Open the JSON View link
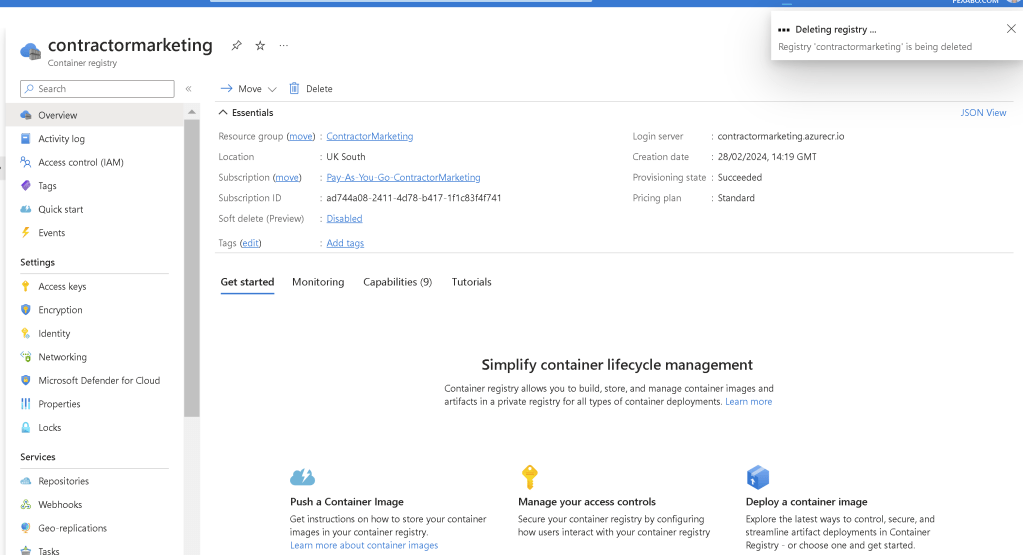1023x555 pixels. (983, 112)
